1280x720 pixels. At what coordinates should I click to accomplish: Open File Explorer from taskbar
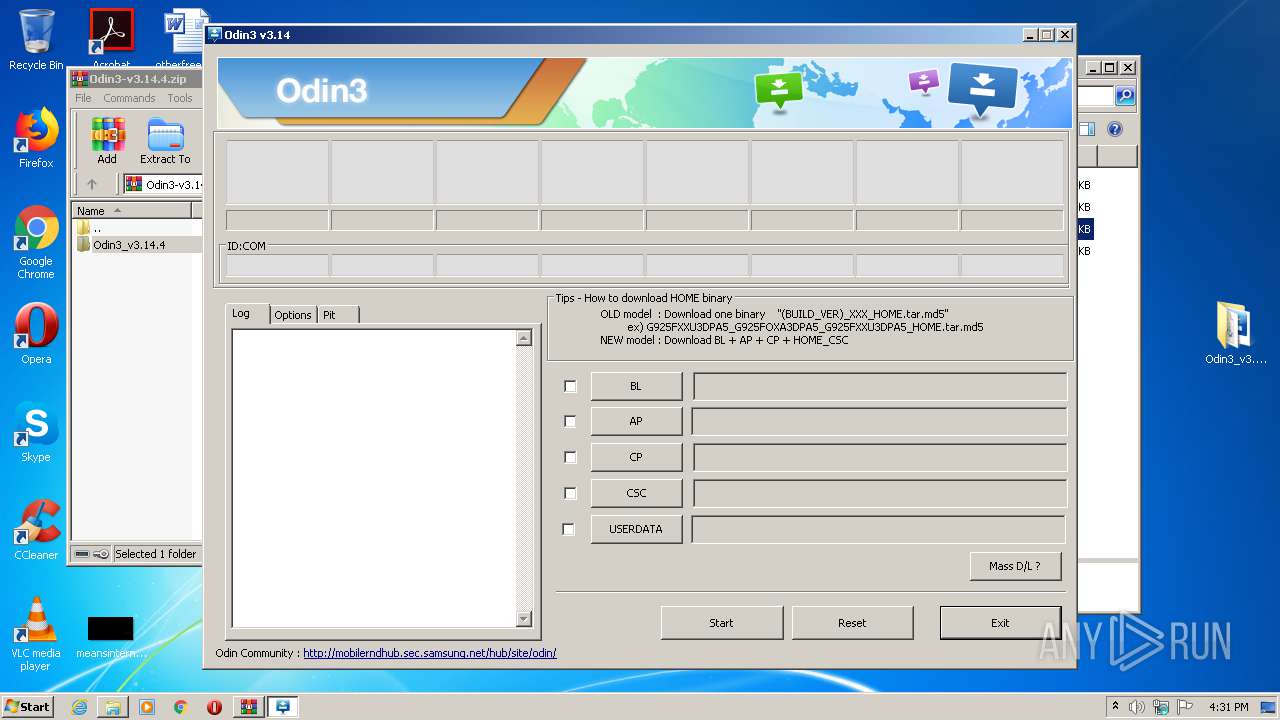pos(113,707)
